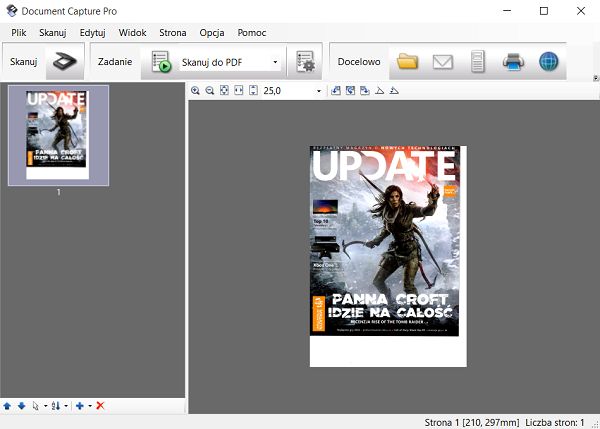This screenshot has width=600, height=429.
Task: Move page down with blue arrow
Action: (21, 406)
